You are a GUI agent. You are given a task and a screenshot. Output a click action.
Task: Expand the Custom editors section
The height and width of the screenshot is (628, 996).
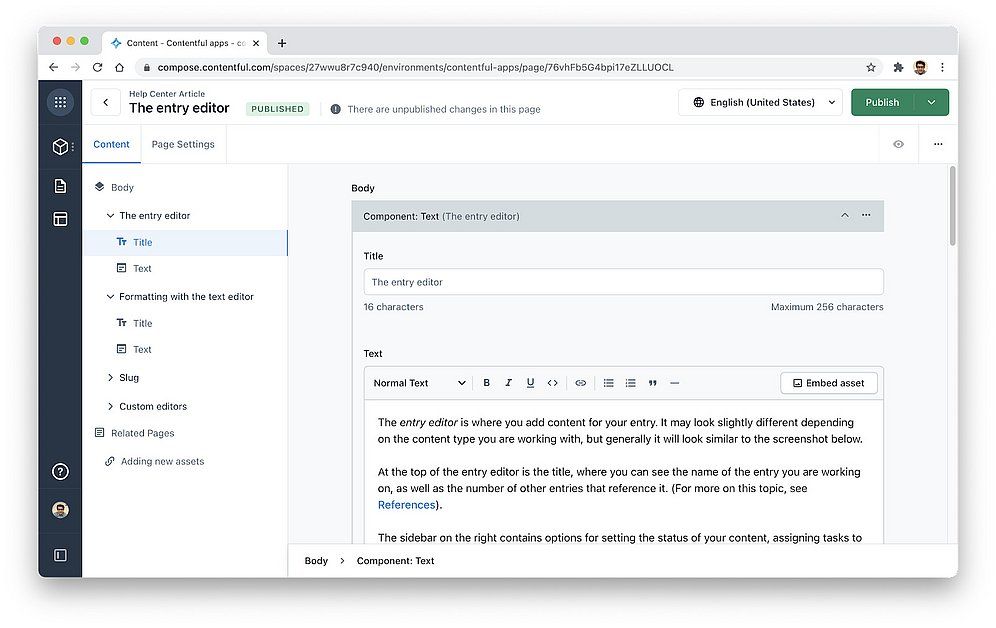tap(111, 406)
